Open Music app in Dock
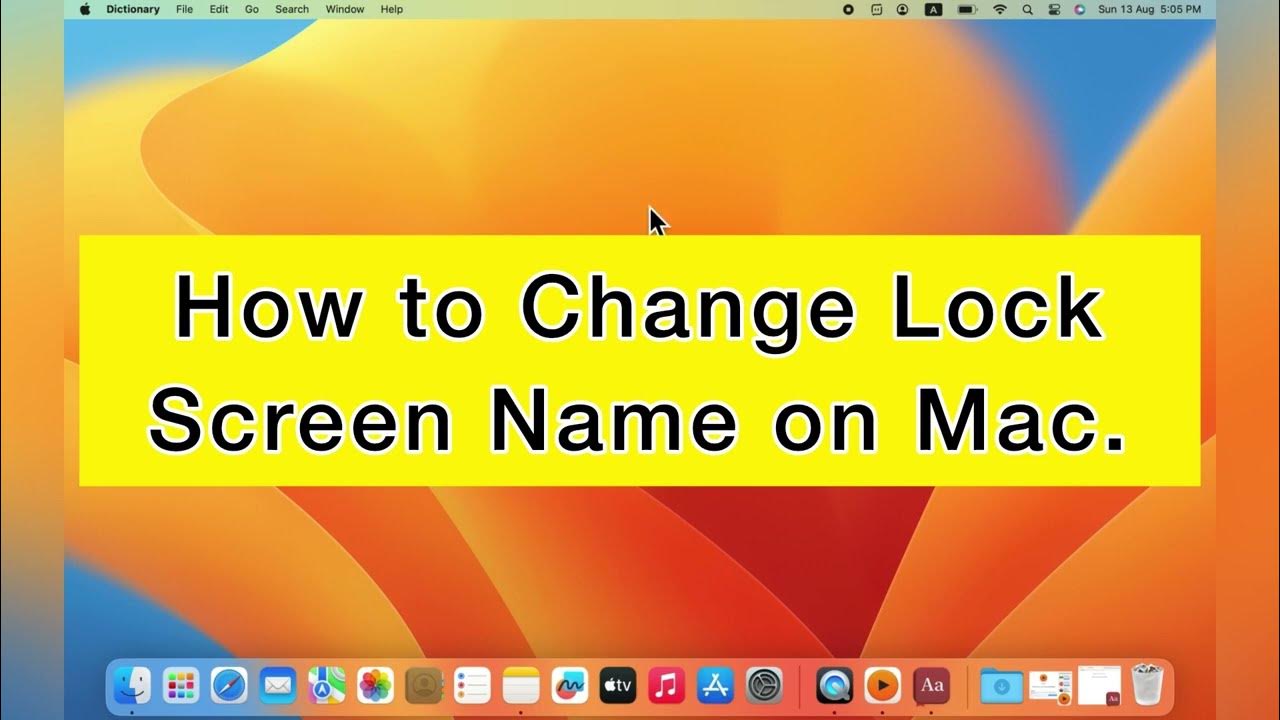This screenshot has height=720, width=1280. point(667,685)
